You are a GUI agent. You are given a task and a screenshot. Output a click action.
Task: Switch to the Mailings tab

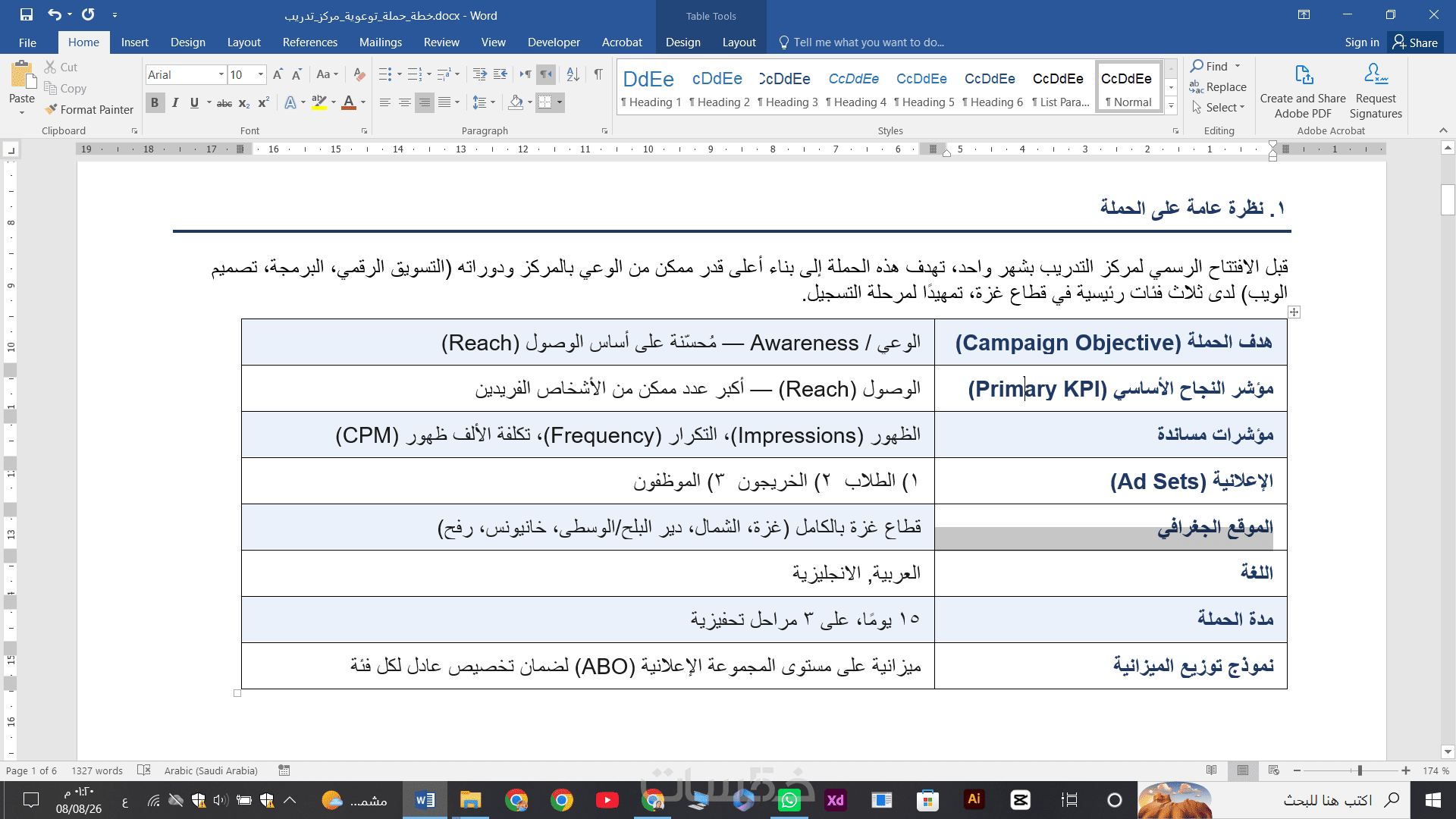(381, 42)
